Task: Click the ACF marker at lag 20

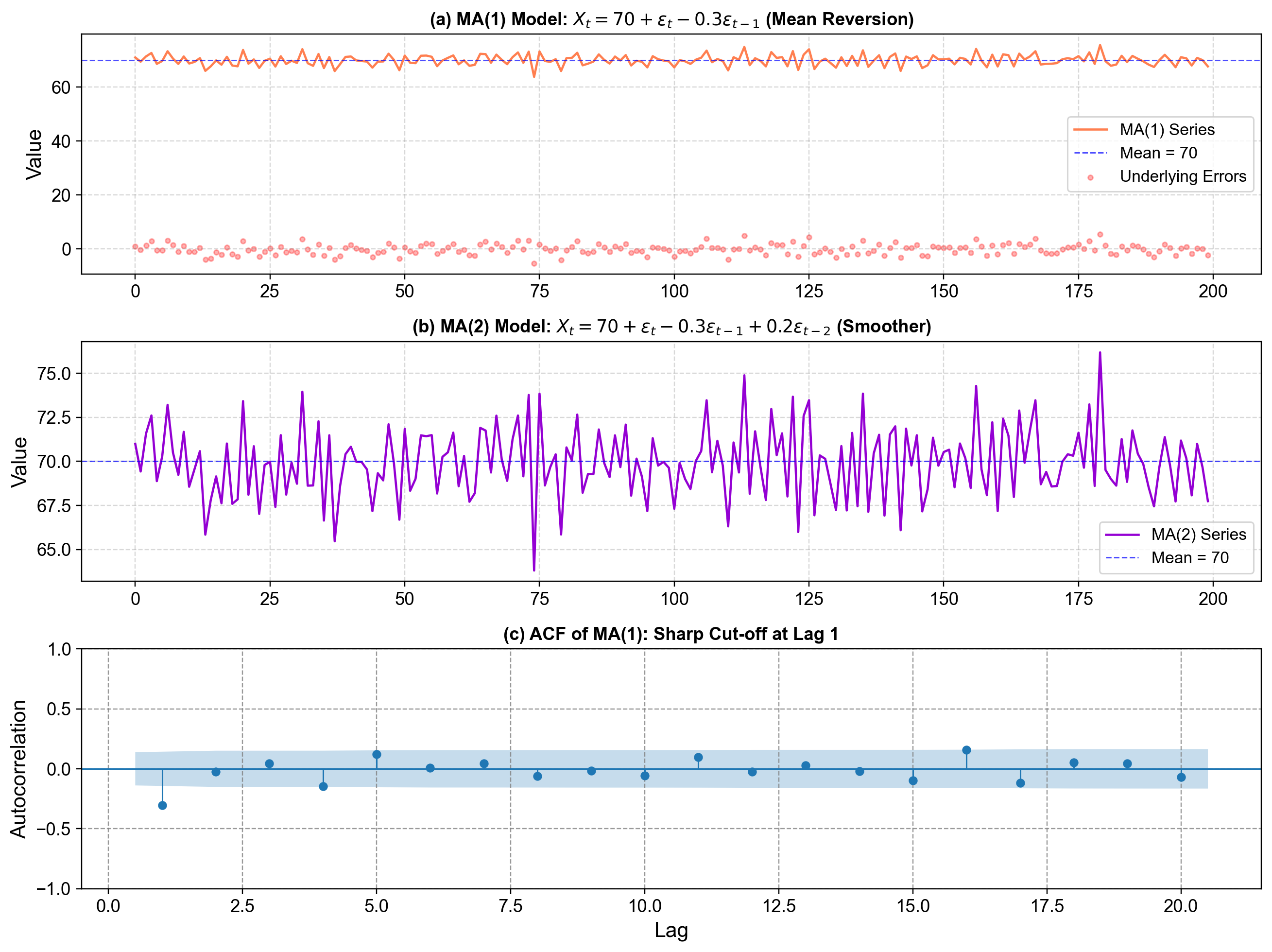Action: click(1181, 777)
